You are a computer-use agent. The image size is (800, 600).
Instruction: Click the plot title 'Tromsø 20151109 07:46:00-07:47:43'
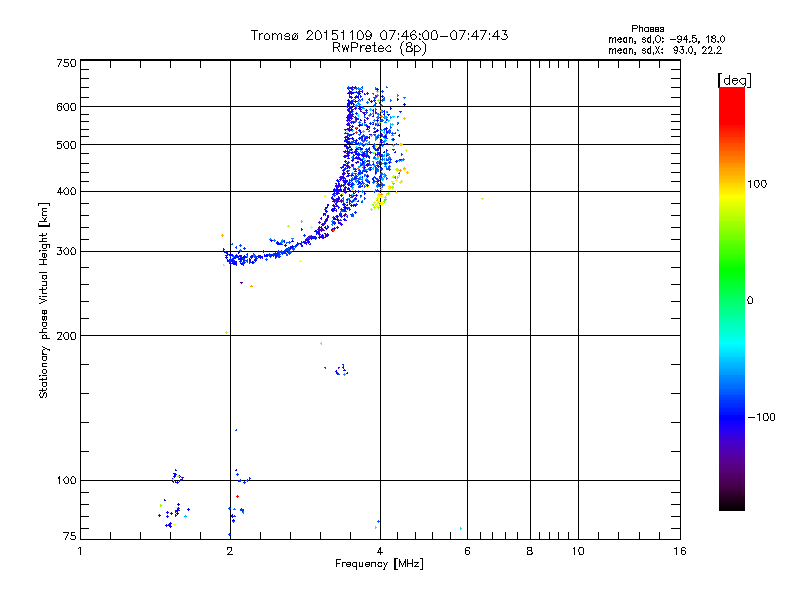379,35
